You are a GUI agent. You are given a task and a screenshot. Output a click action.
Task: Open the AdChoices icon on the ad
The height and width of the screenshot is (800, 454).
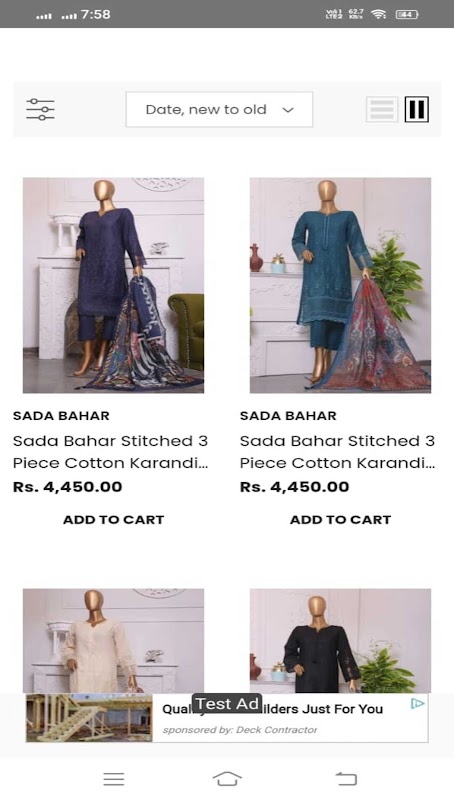pyautogui.click(x=417, y=704)
